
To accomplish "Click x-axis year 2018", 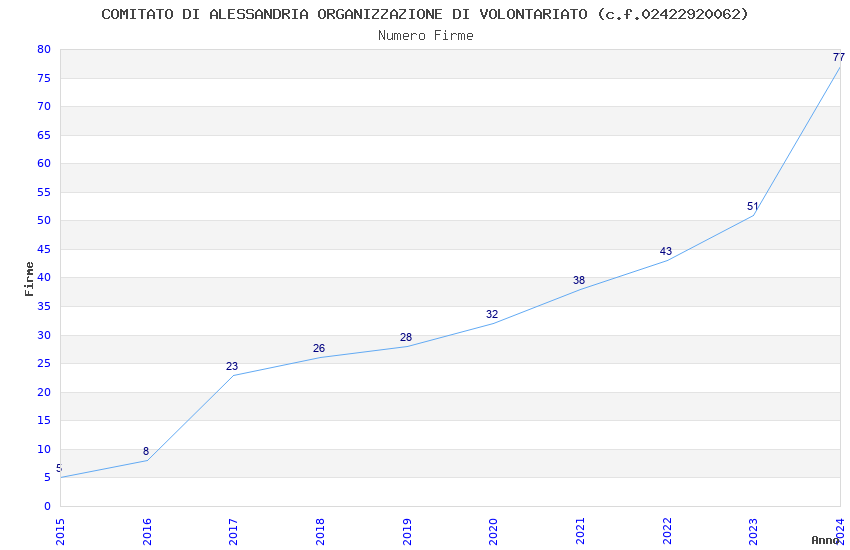I will pyautogui.click(x=320, y=531).
